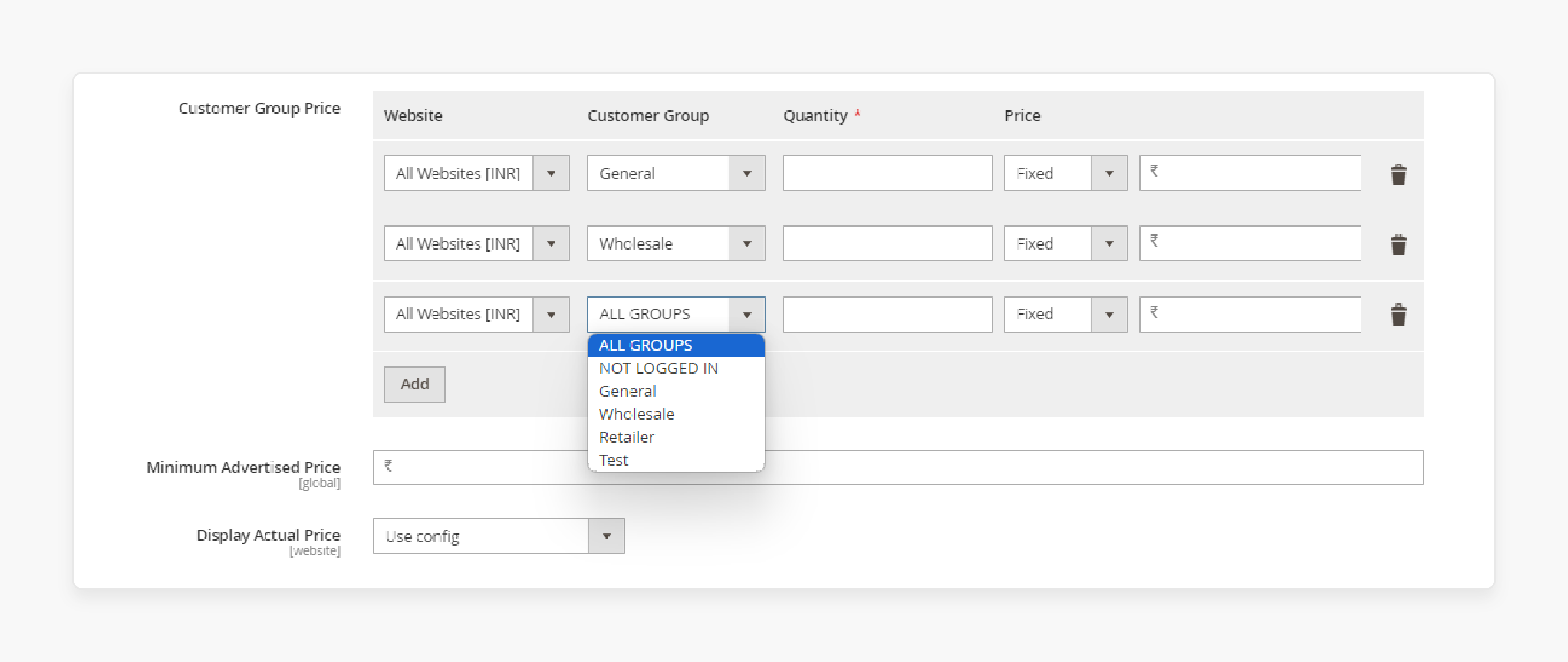Collapse the ALL GROUPS customer group dropdown
This screenshot has width=1568, height=662.
click(x=676, y=314)
